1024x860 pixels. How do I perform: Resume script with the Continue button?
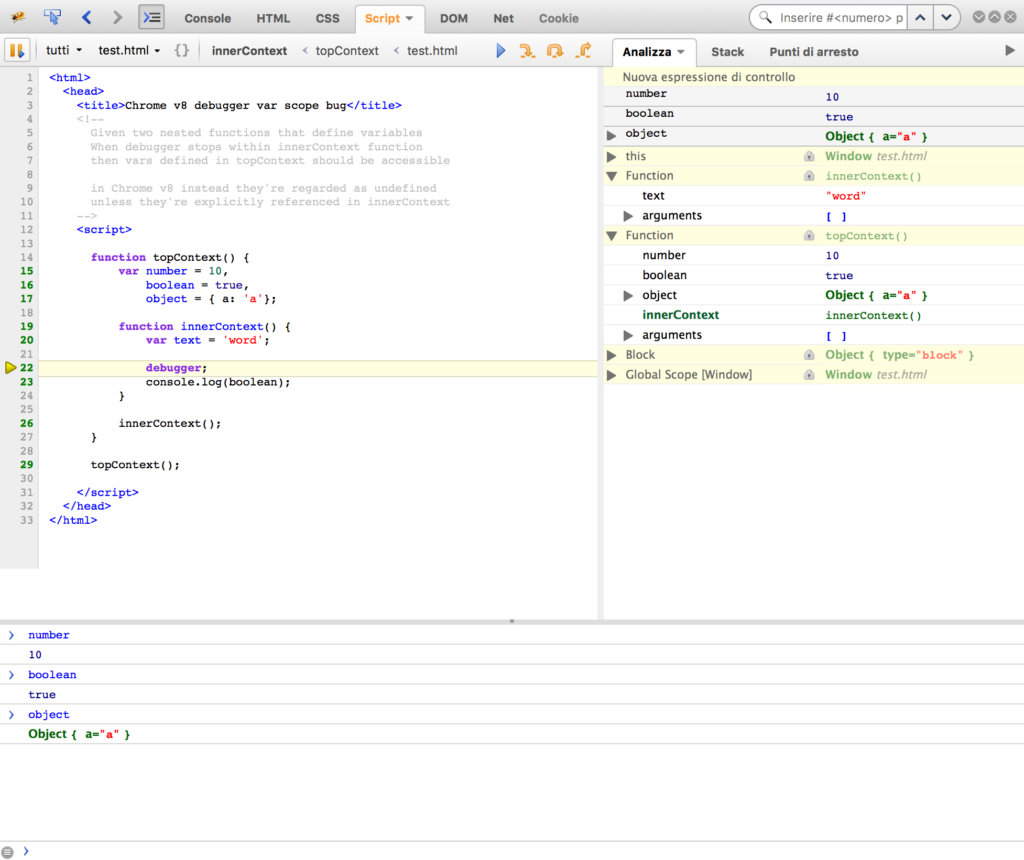click(x=501, y=50)
